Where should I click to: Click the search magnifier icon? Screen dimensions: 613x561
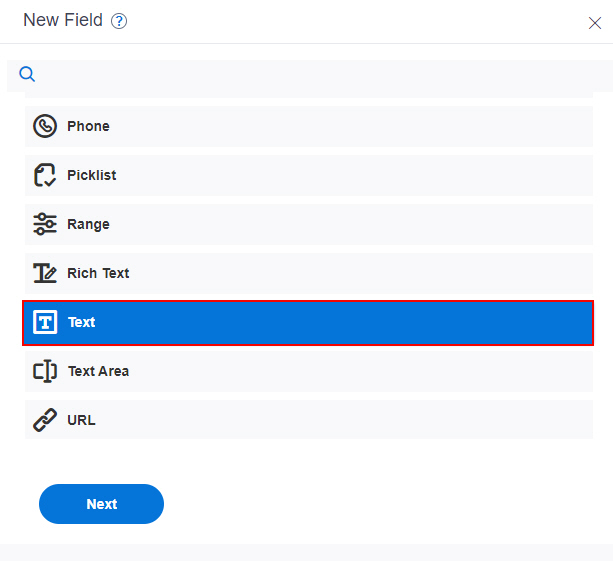point(27,74)
